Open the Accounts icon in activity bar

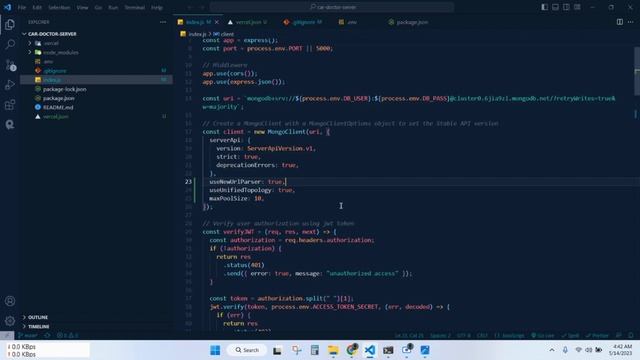[x=10, y=301]
